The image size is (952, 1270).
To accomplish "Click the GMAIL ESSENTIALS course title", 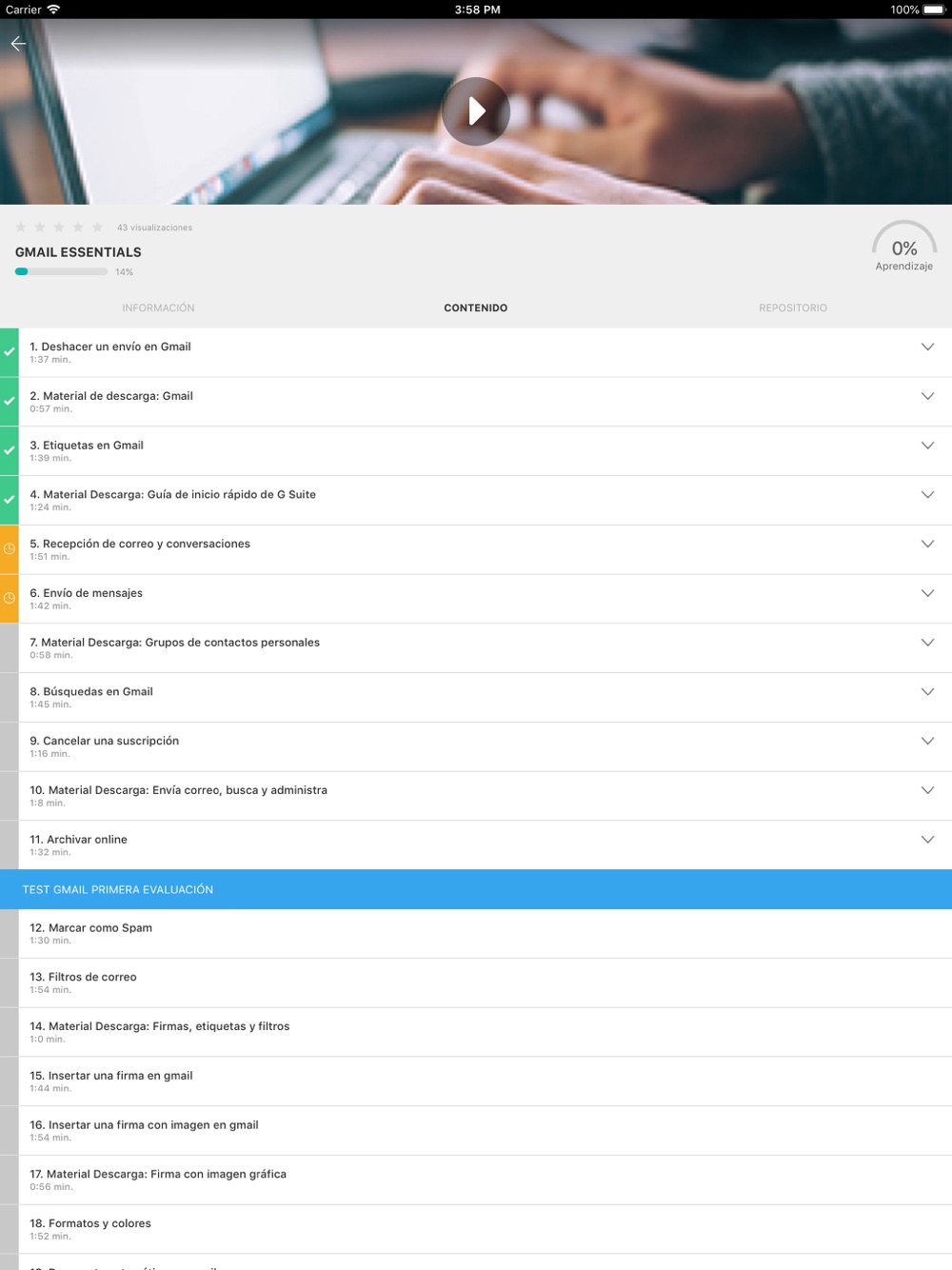I will 78,252.
